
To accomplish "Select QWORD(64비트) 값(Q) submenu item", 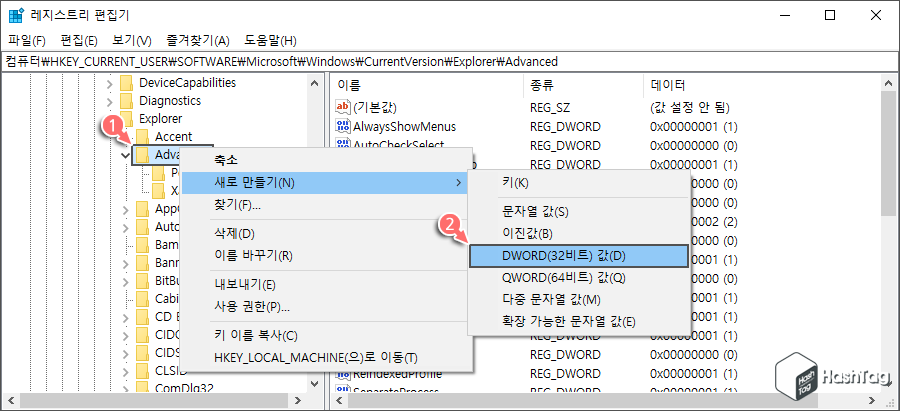I will click(579, 278).
